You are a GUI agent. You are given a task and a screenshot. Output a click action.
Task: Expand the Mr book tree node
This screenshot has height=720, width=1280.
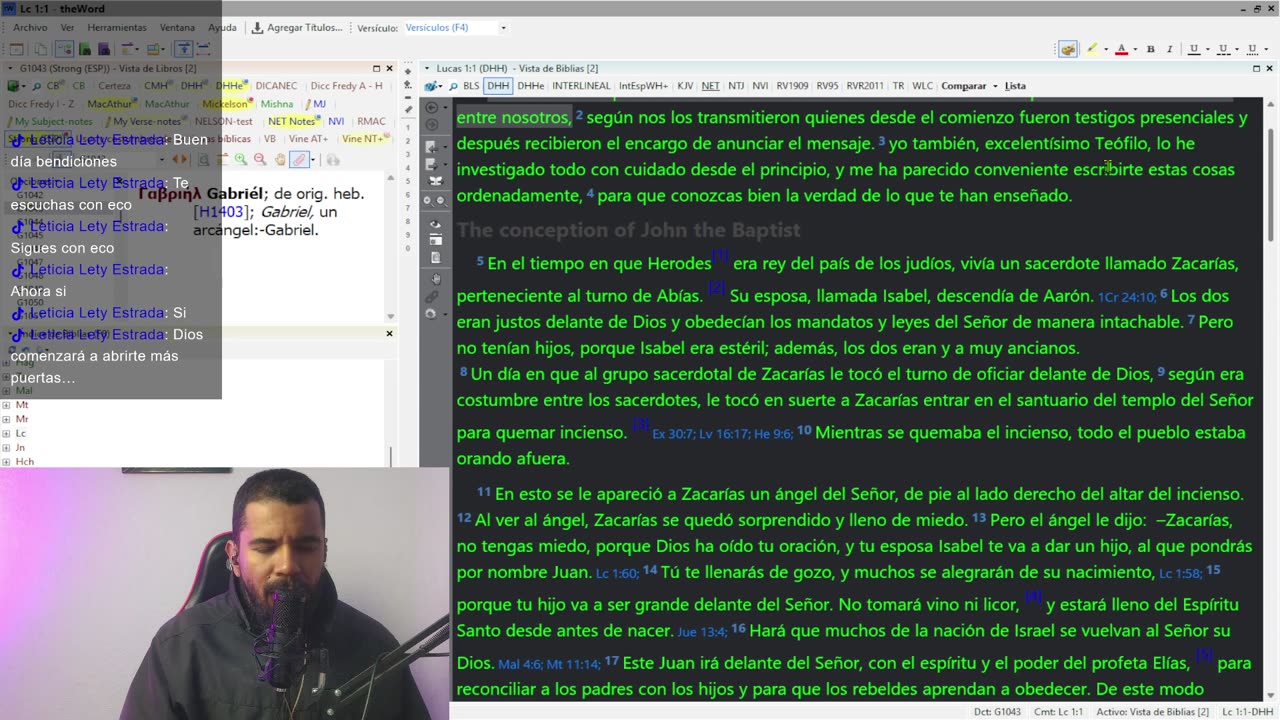pyautogui.click(x=7, y=419)
